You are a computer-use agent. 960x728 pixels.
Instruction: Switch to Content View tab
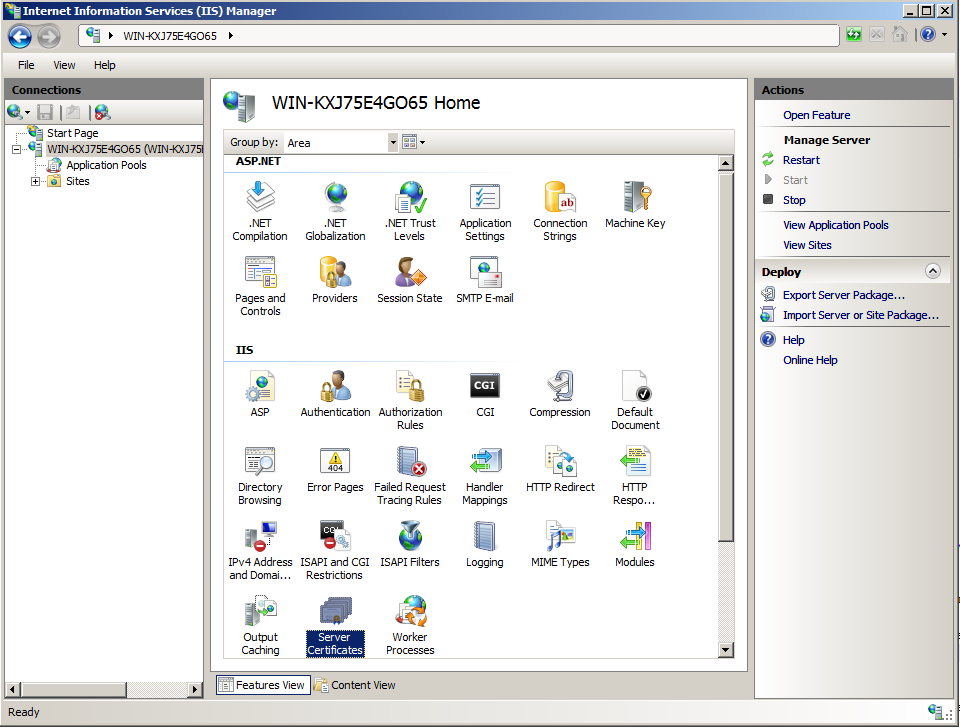tap(355, 685)
